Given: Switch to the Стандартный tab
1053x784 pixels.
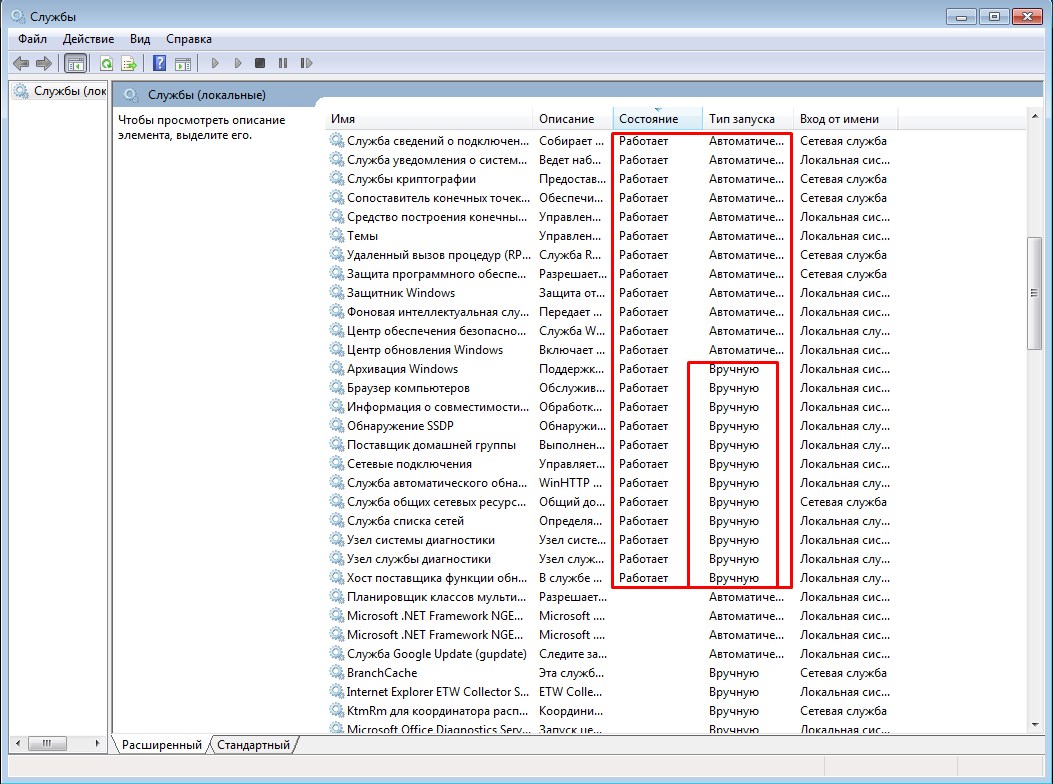Looking at the screenshot, I should (253, 744).
